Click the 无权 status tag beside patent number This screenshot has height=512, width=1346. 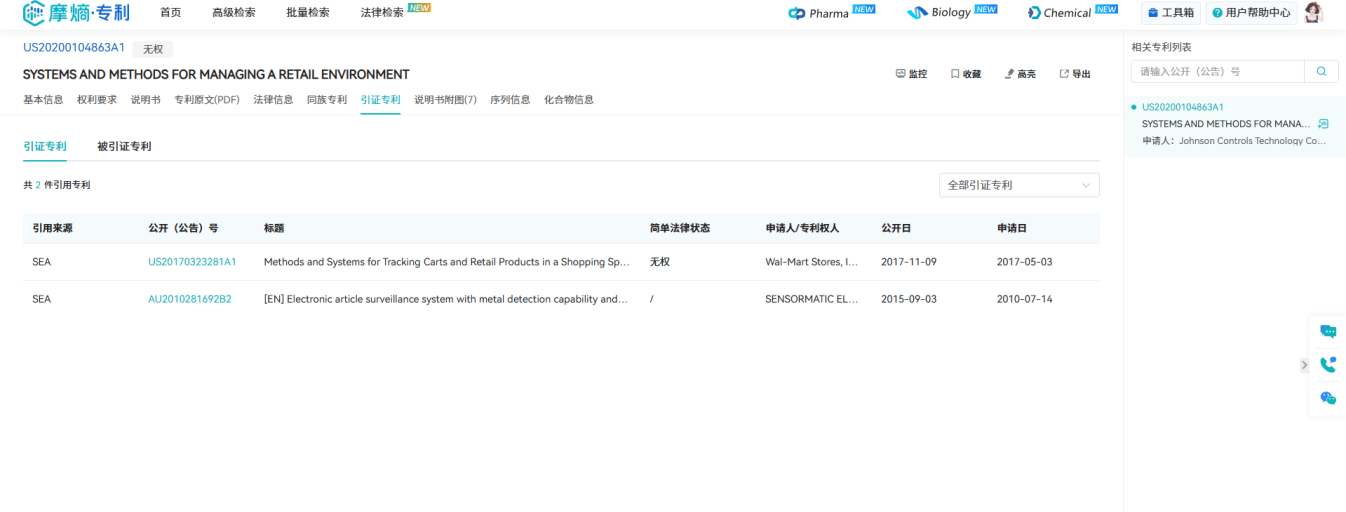tap(153, 49)
